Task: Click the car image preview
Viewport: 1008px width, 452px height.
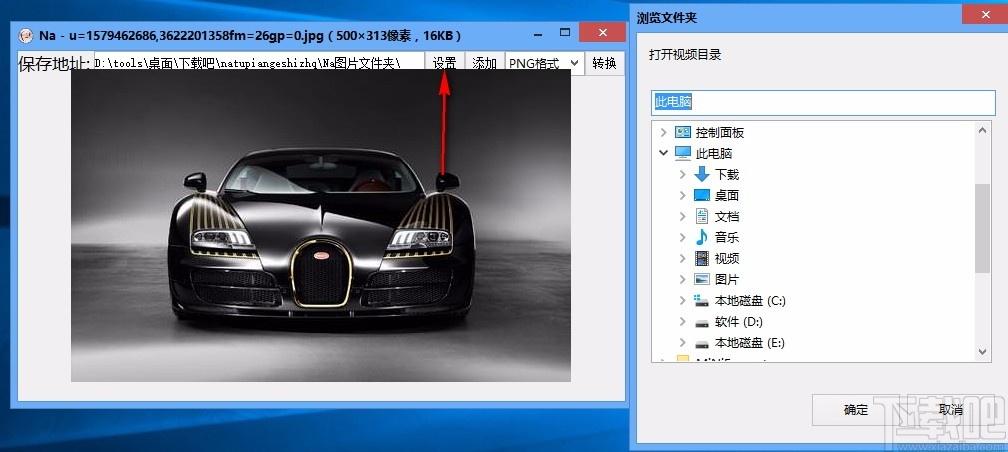Action: tap(321, 225)
